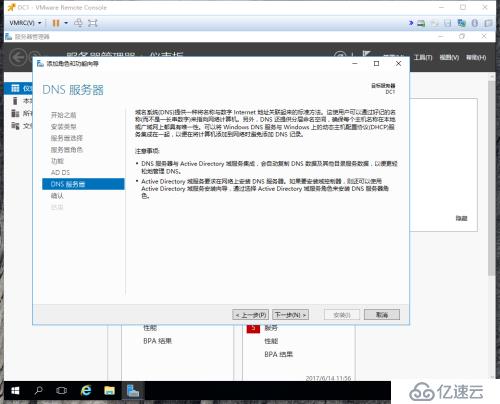
Task: Select all servers icon in sidebar
Action: click(x=15, y=113)
